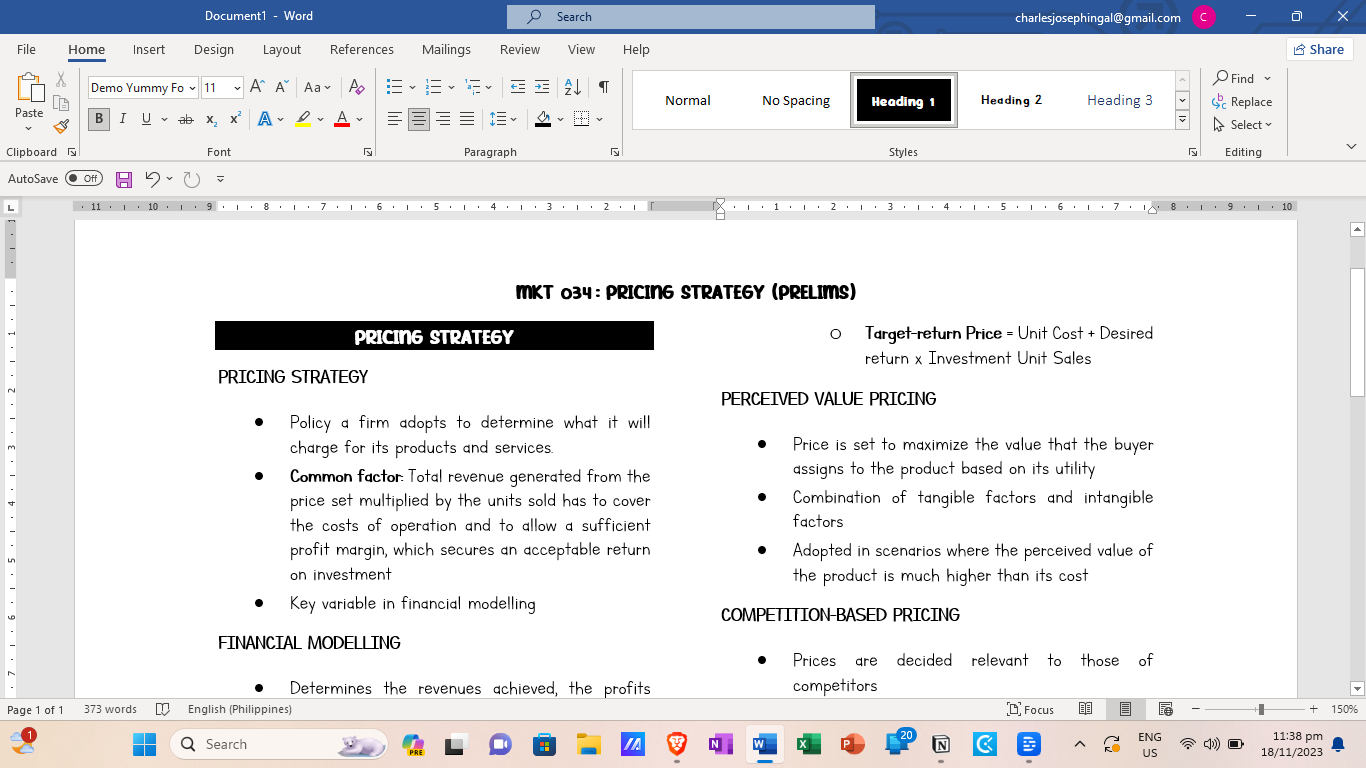Toggle AutoSave switch
This screenshot has width=1366, height=768.
84,179
